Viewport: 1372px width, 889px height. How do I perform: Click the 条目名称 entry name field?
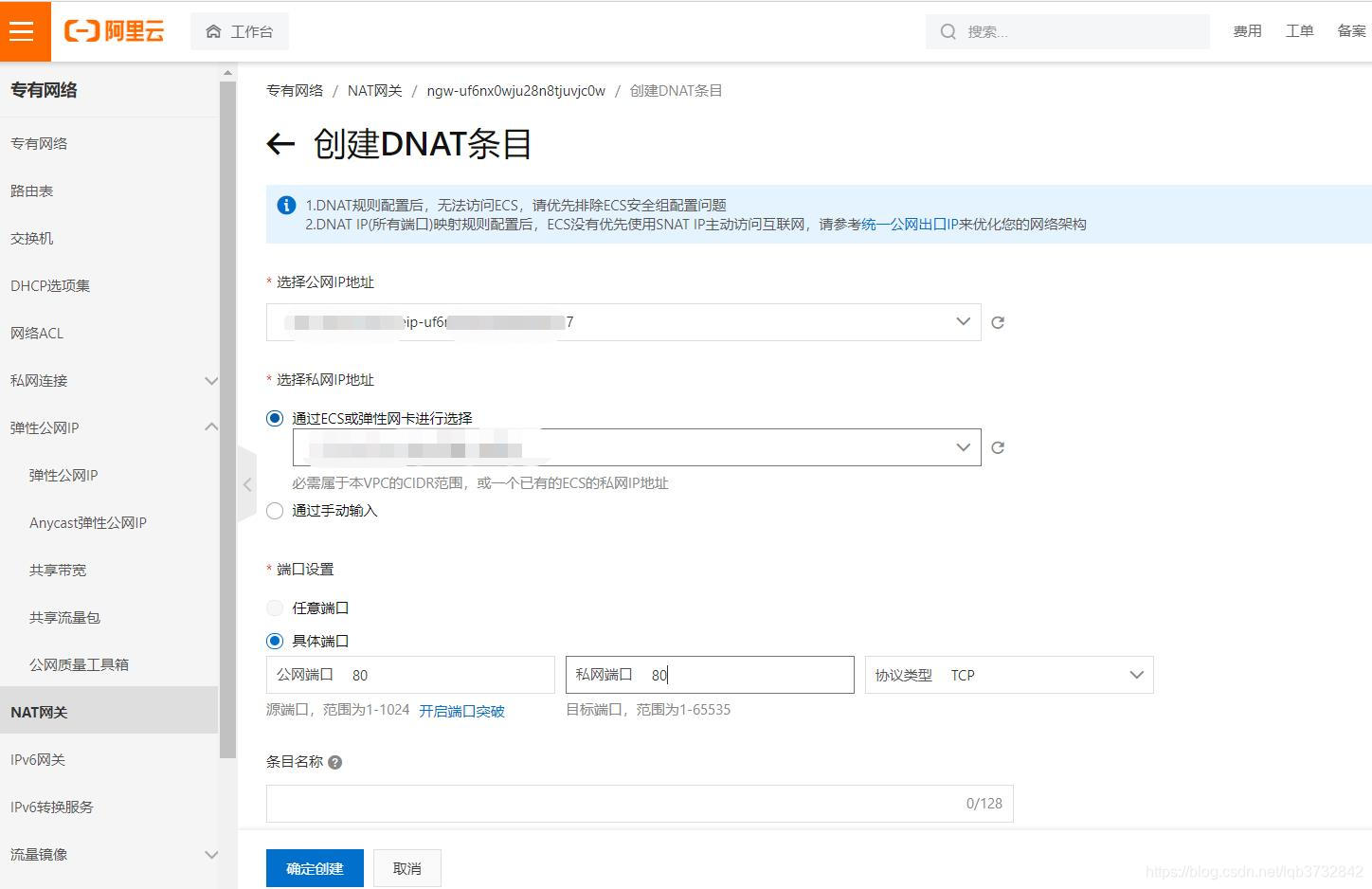640,804
